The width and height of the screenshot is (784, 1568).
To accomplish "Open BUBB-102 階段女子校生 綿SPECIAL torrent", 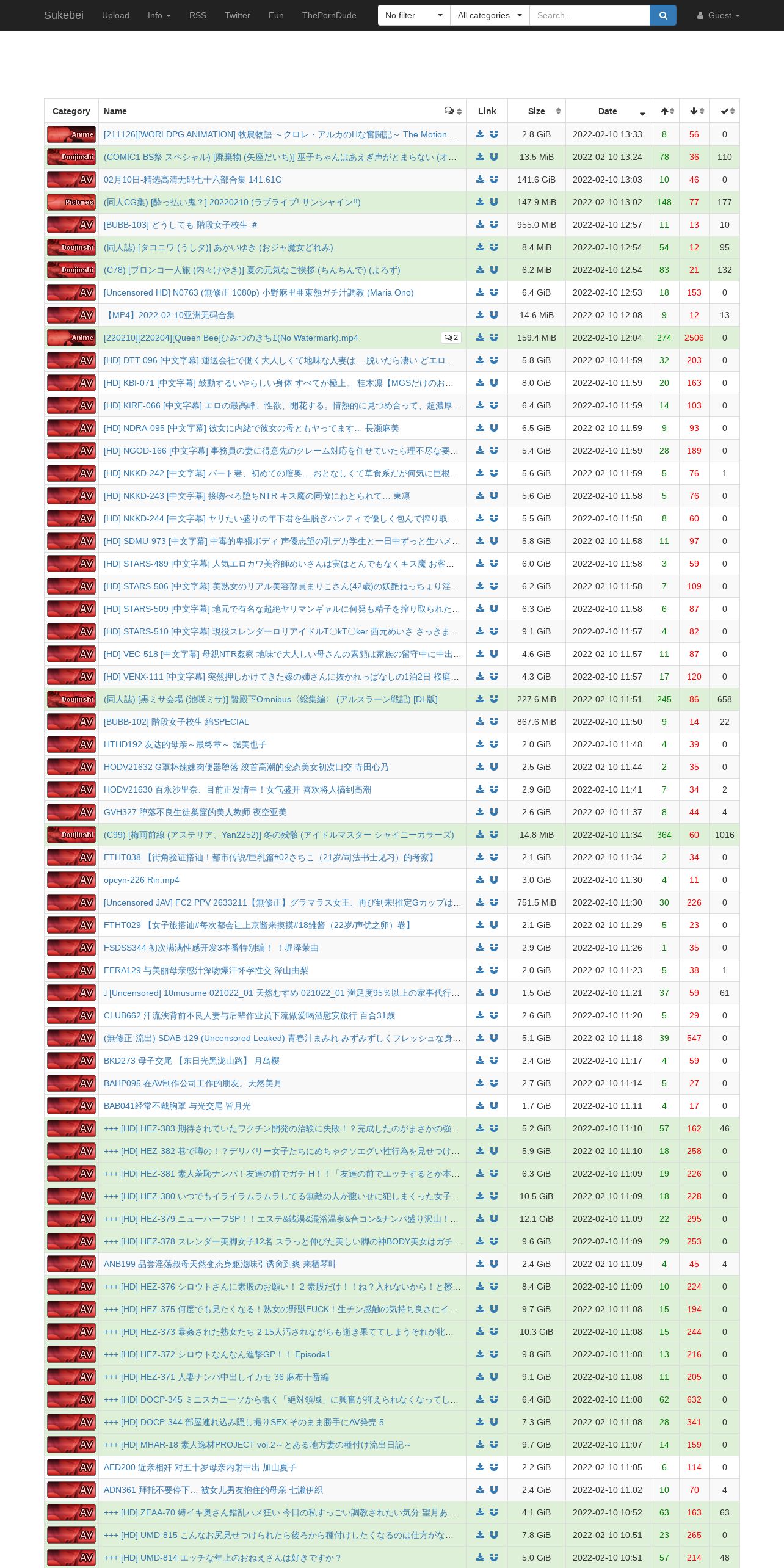I will click(x=176, y=722).
